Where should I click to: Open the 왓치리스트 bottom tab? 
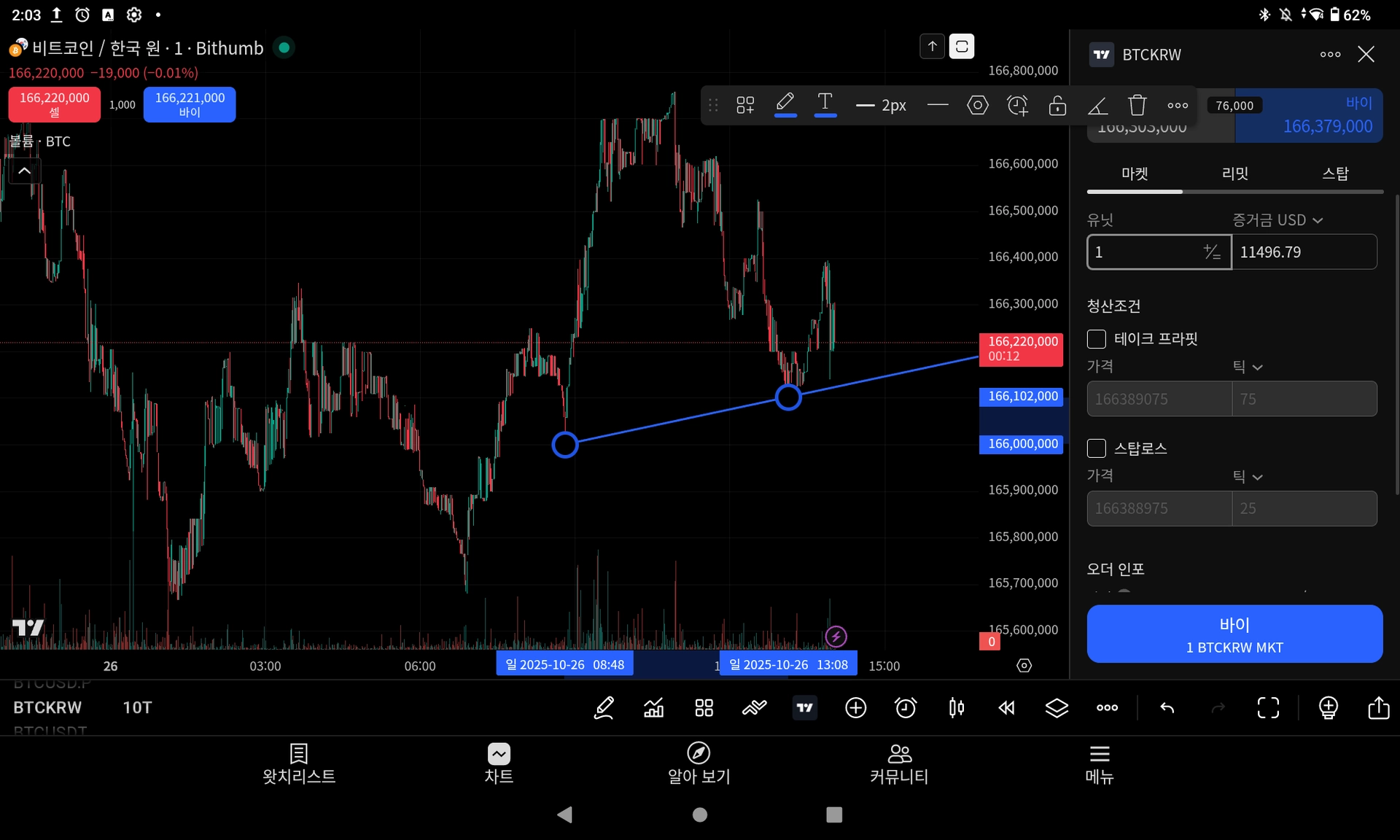(299, 763)
